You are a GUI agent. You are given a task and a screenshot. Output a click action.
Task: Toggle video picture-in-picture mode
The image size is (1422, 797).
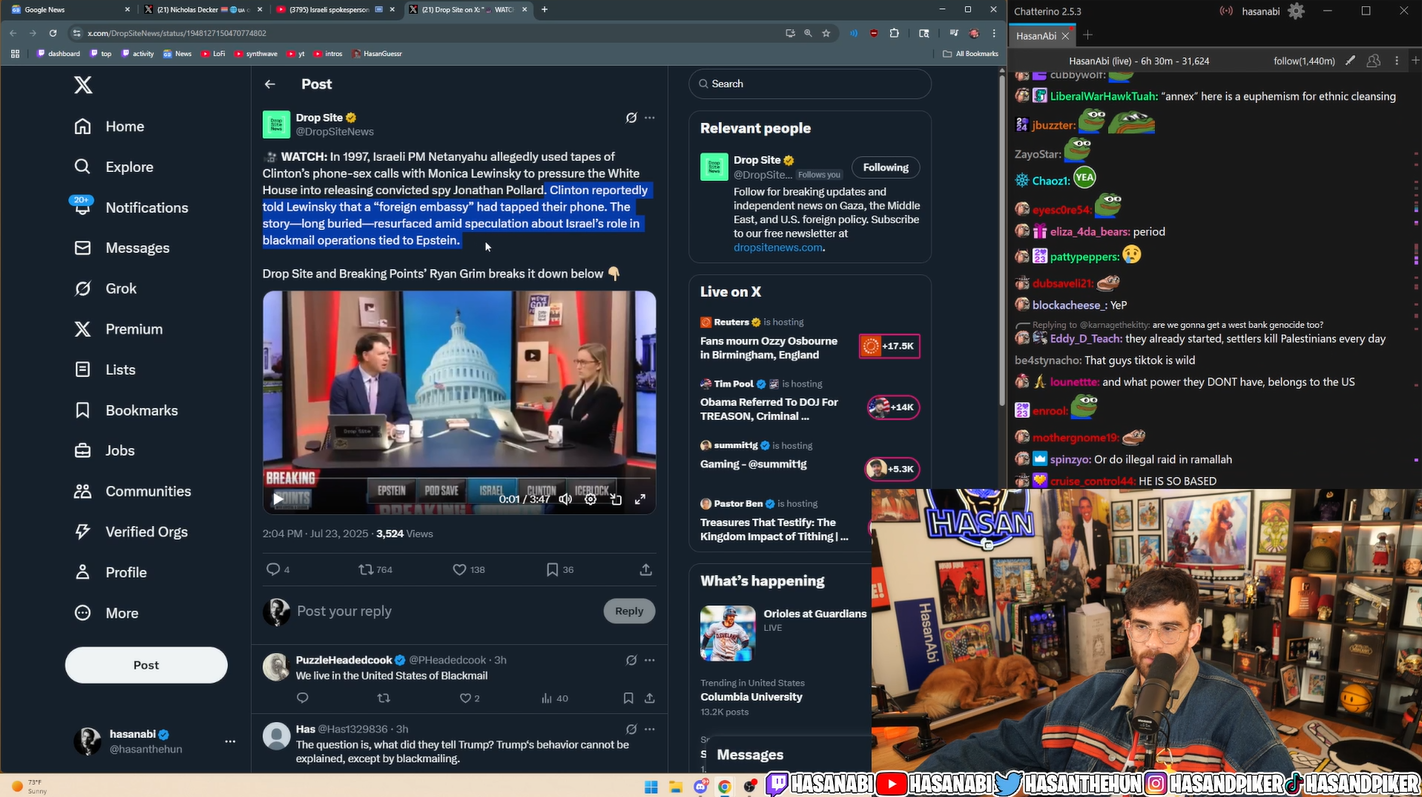click(616, 499)
